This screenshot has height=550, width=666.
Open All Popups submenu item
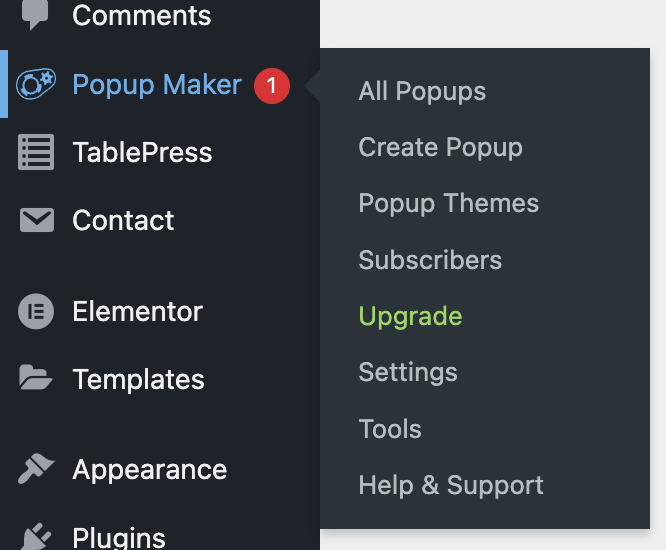point(422,91)
